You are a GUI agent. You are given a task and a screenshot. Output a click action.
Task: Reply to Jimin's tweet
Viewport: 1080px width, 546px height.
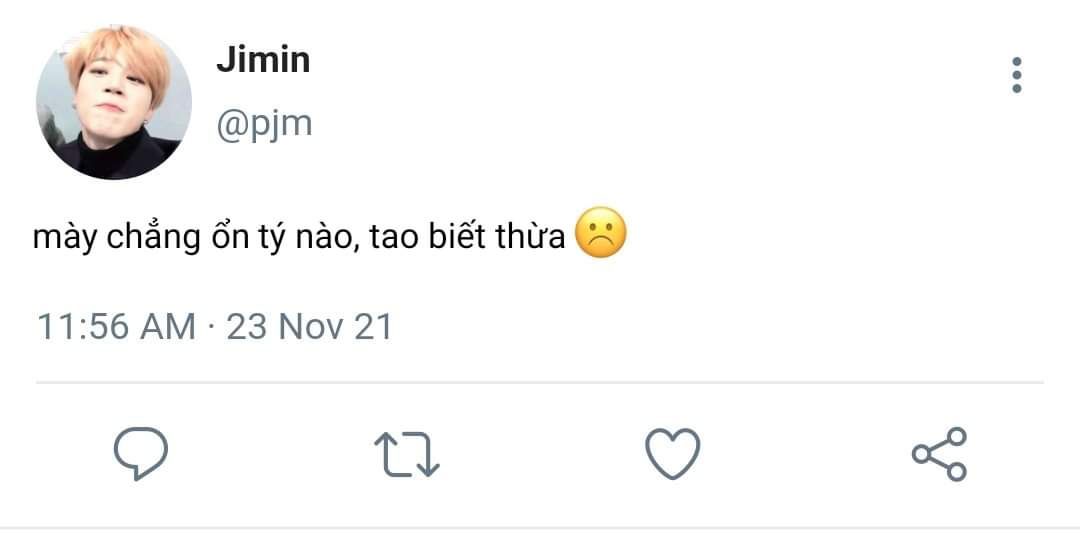[140, 453]
